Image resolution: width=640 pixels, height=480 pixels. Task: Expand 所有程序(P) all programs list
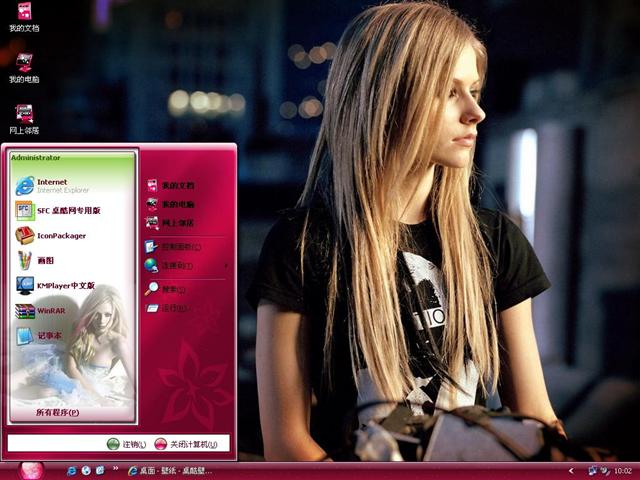point(58,413)
